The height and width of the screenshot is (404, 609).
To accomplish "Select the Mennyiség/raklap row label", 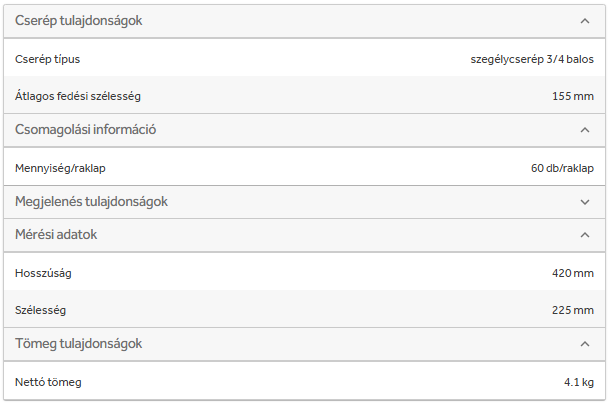I will click(x=60, y=167).
